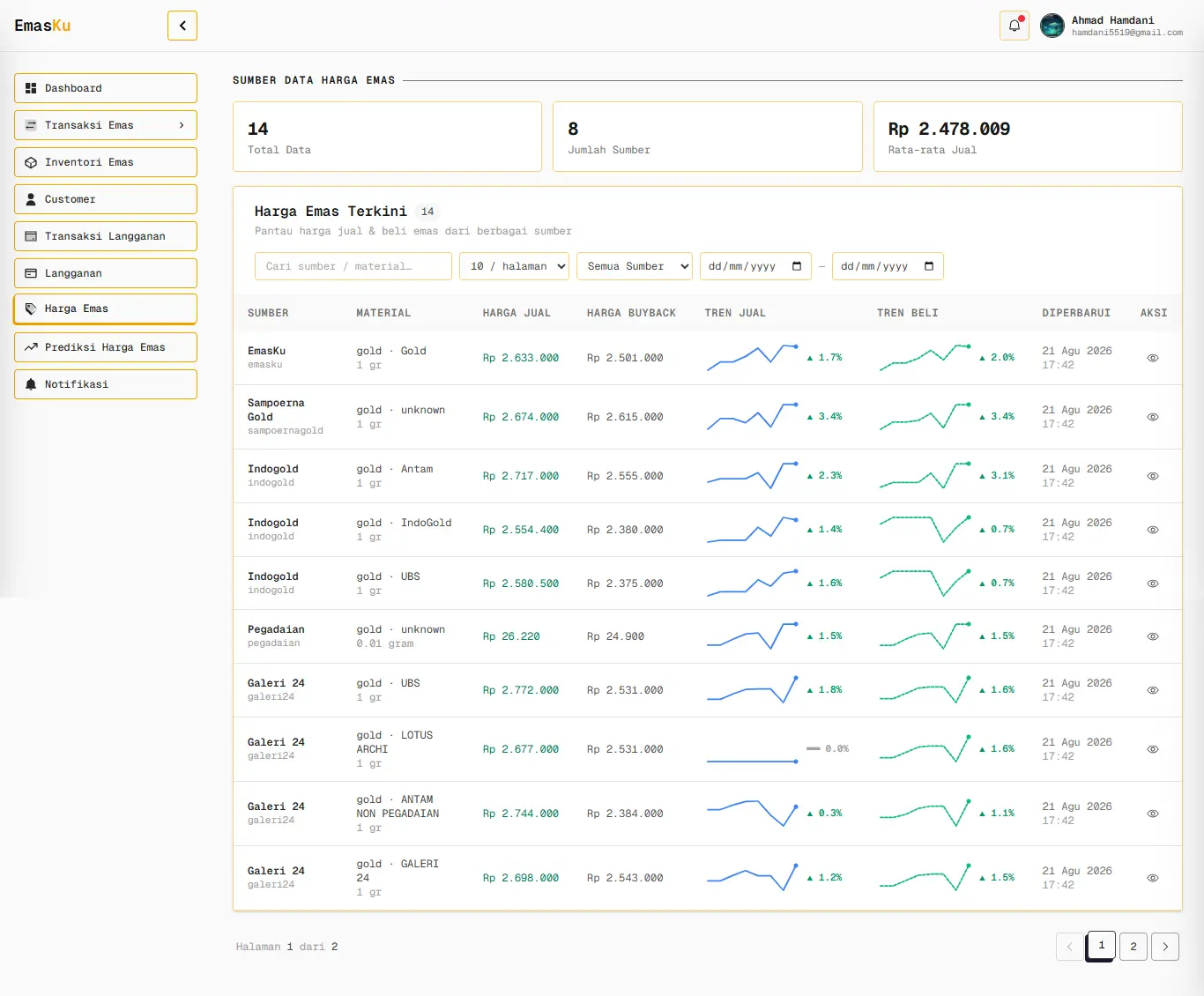Click the Customer person icon
Screen dimensions: 1204x996
(x=31, y=199)
